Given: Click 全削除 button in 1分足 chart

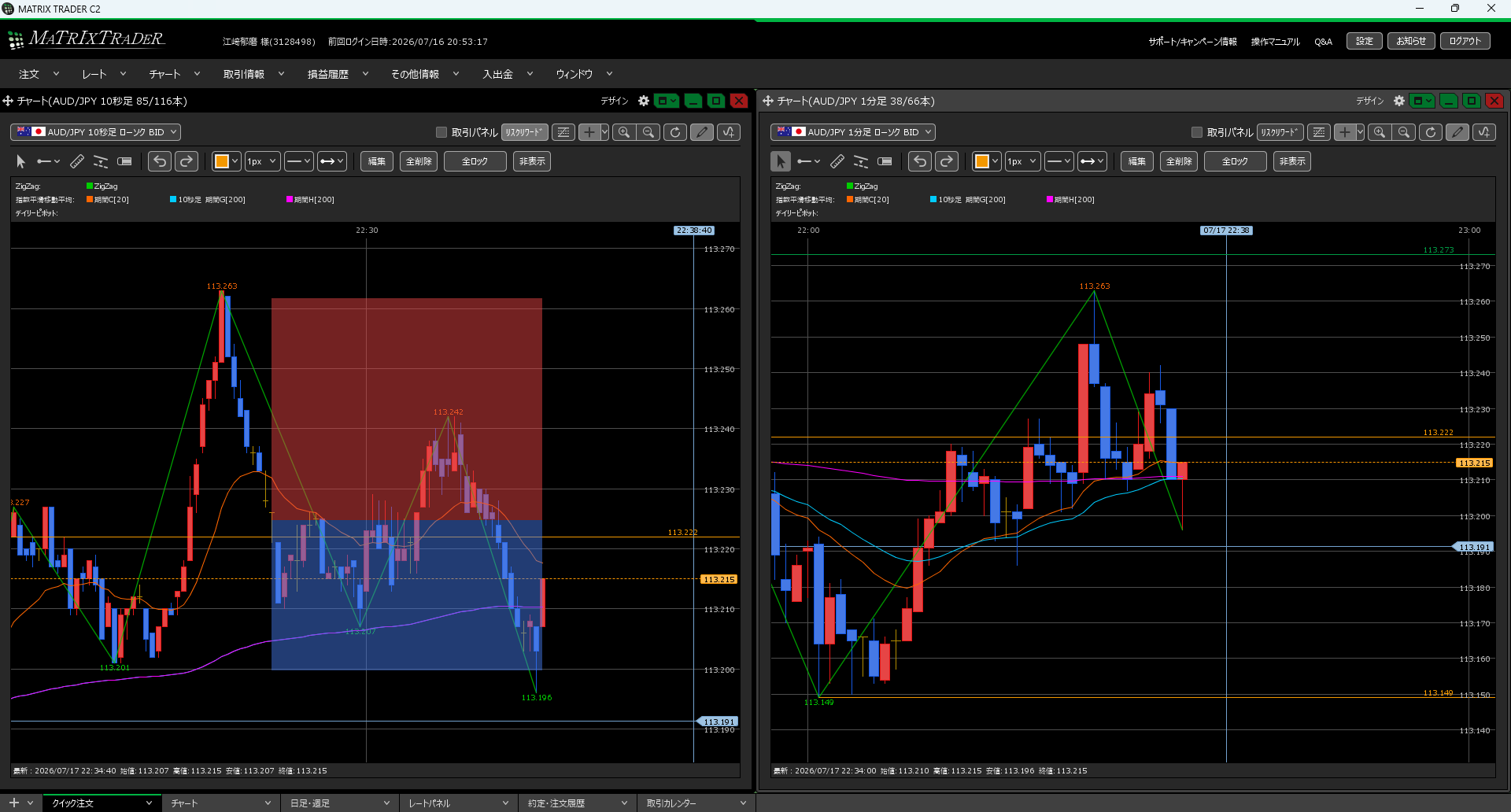Looking at the screenshot, I should (1179, 161).
